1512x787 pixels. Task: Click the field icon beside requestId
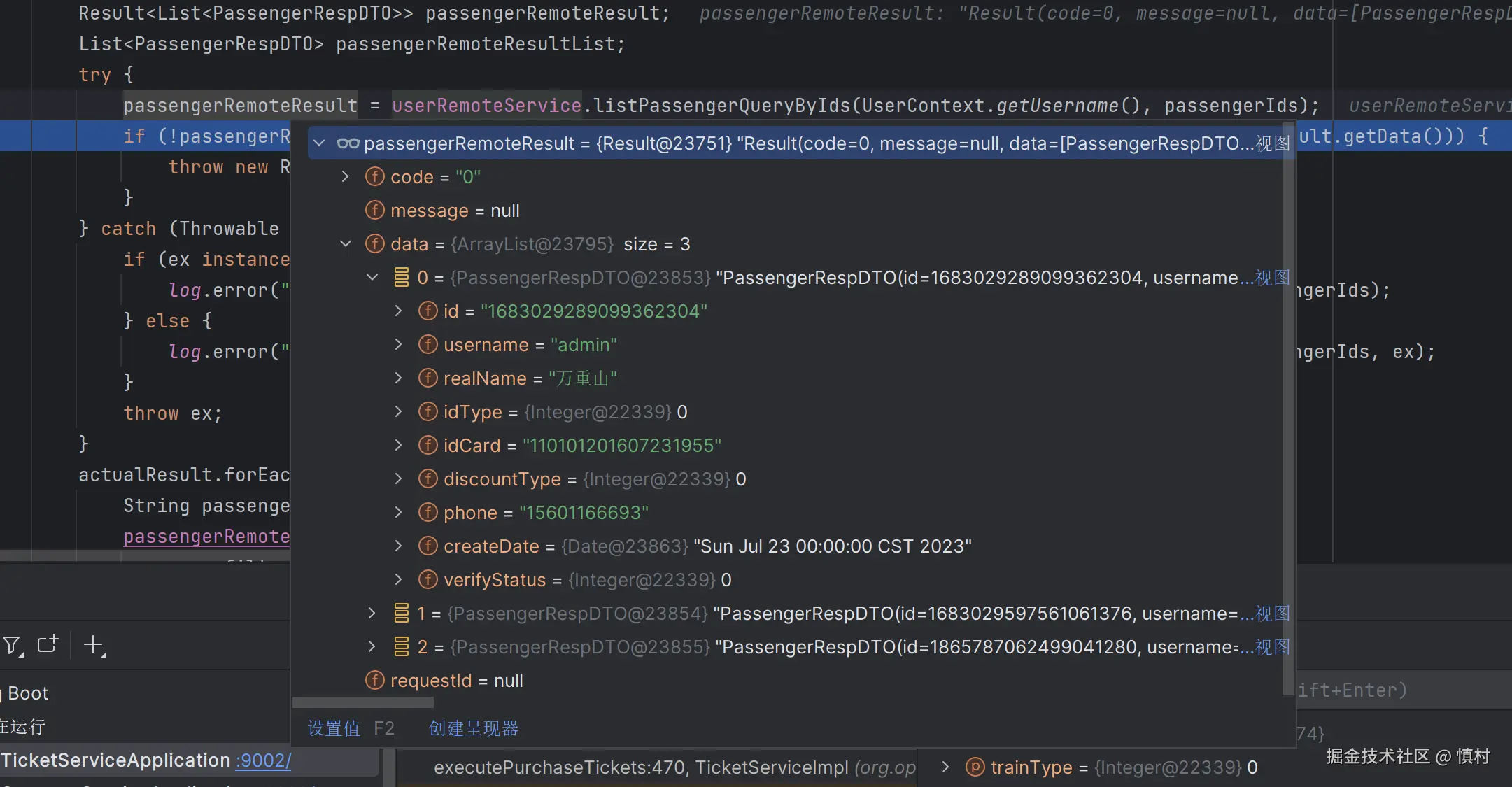[x=375, y=681]
